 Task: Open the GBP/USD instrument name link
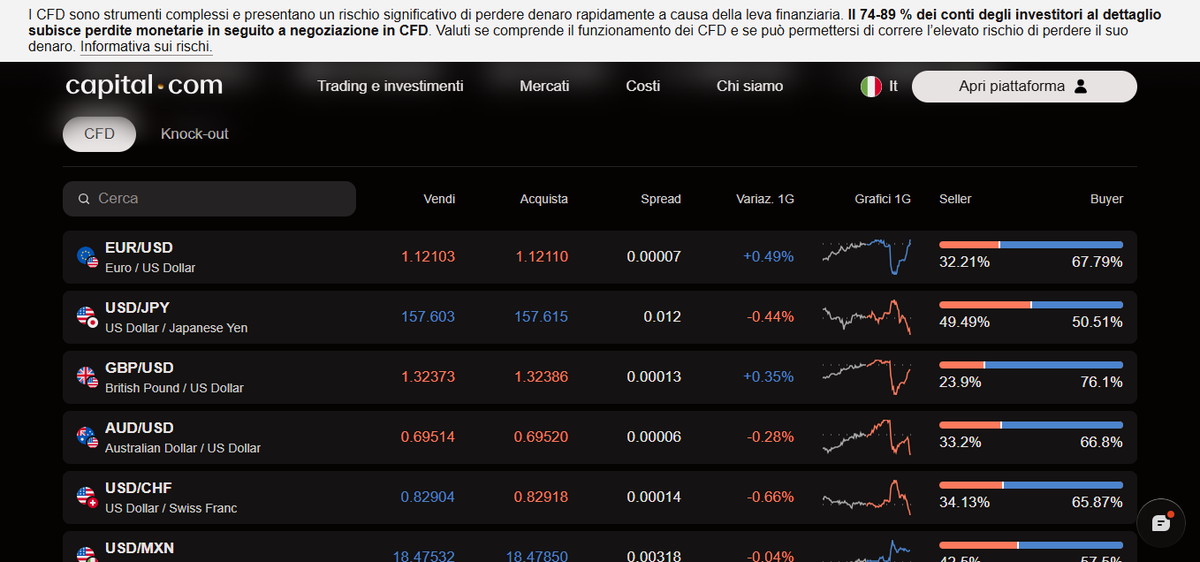(x=139, y=367)
